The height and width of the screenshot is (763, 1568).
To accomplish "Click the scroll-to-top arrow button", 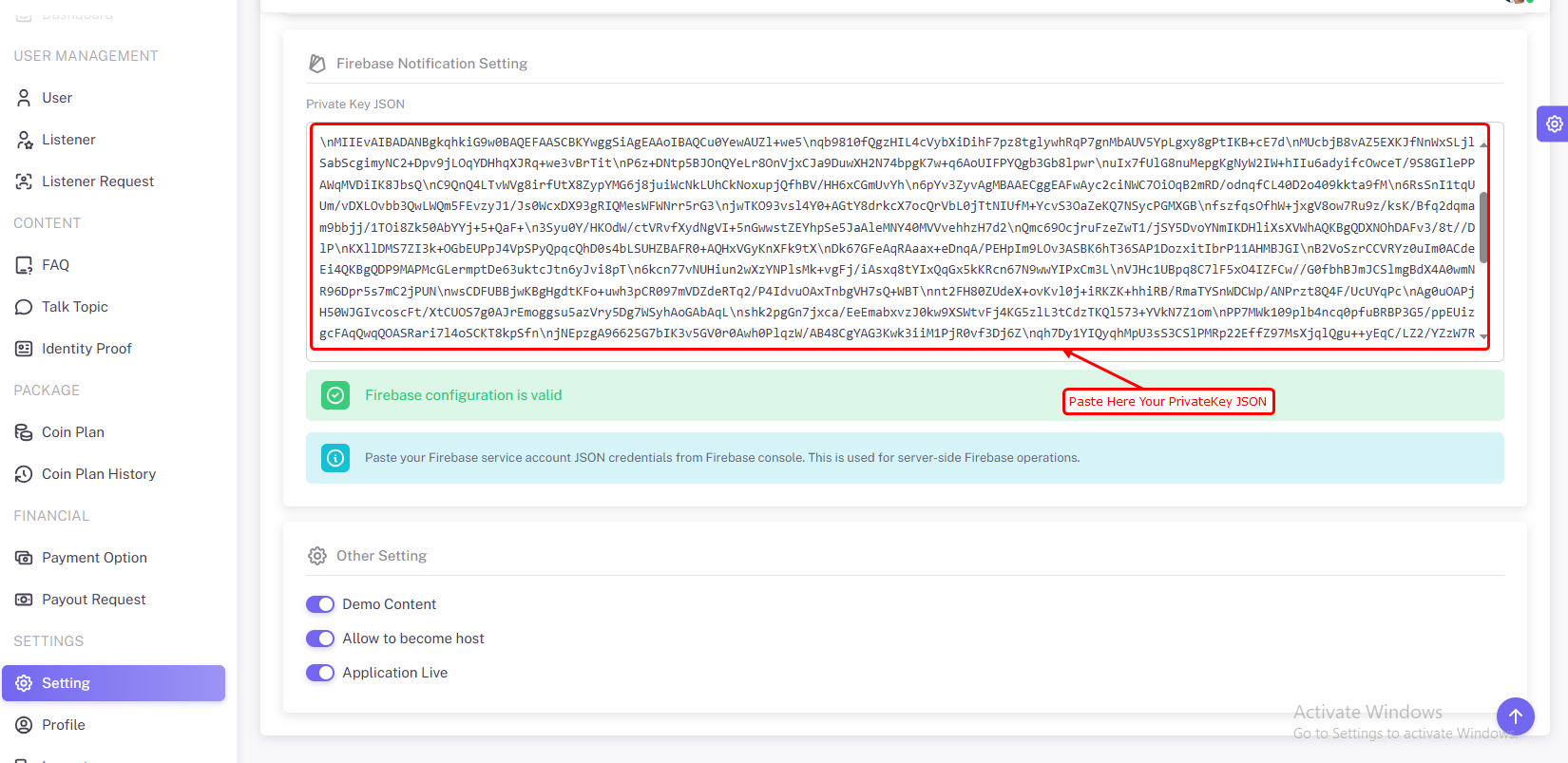I will (1515, 716).
